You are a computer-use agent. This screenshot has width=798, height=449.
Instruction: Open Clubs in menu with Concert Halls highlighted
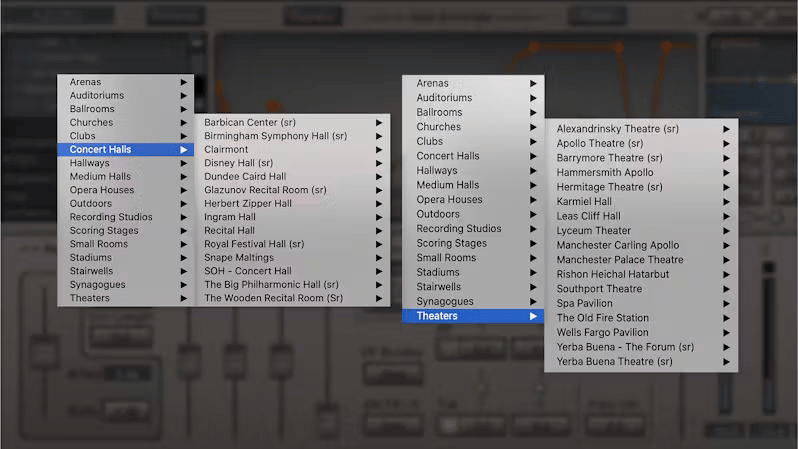(126, 136)
